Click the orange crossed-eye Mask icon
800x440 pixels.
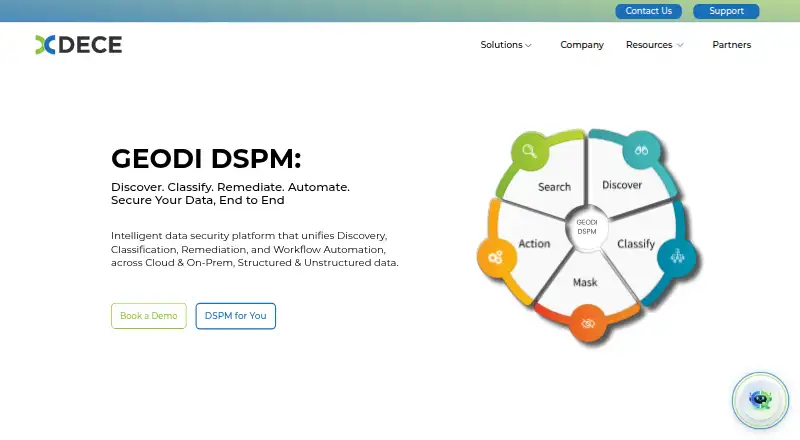click(588, 323)
